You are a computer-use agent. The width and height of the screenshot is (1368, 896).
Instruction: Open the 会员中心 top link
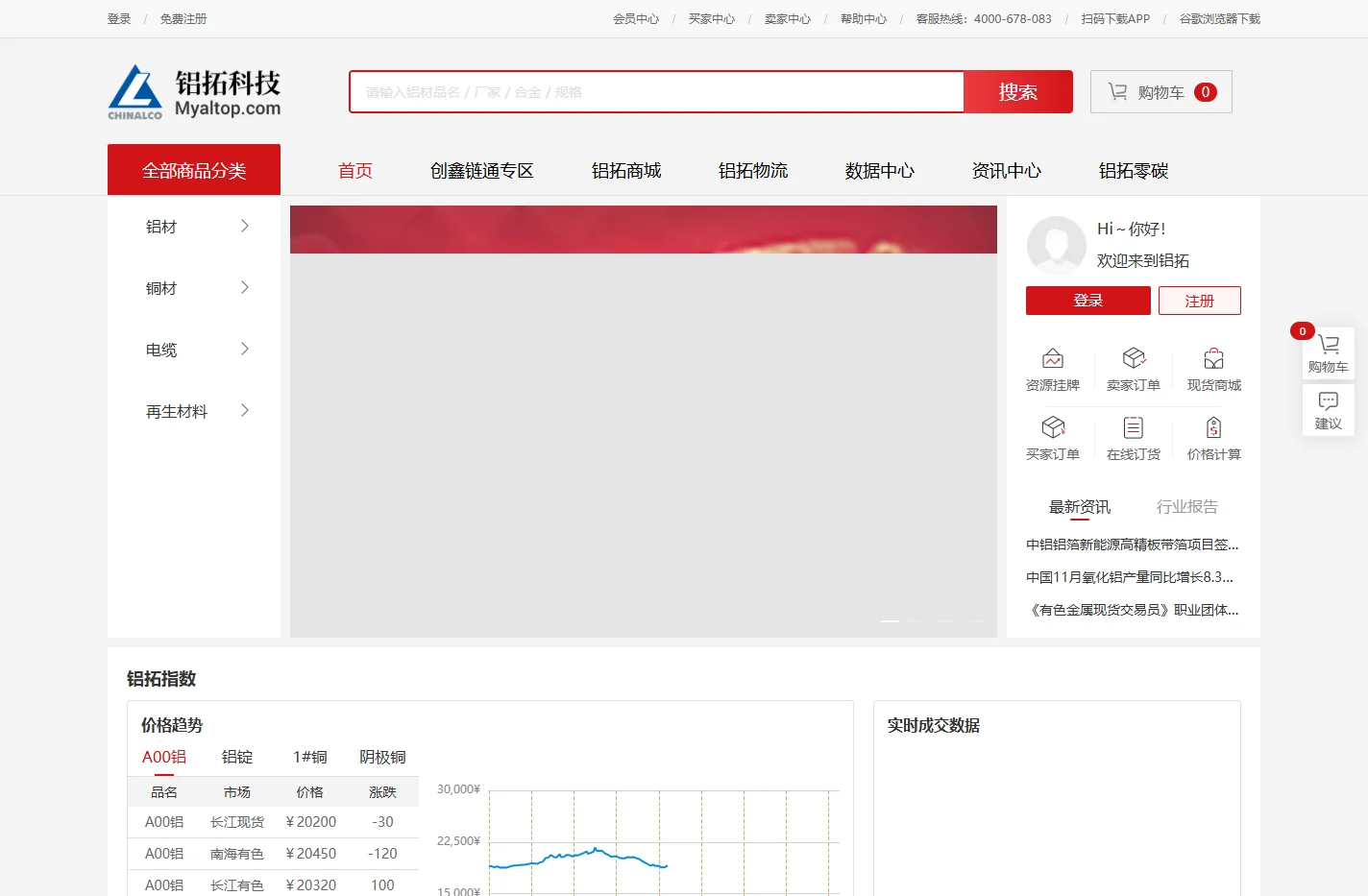click(636, 19)
